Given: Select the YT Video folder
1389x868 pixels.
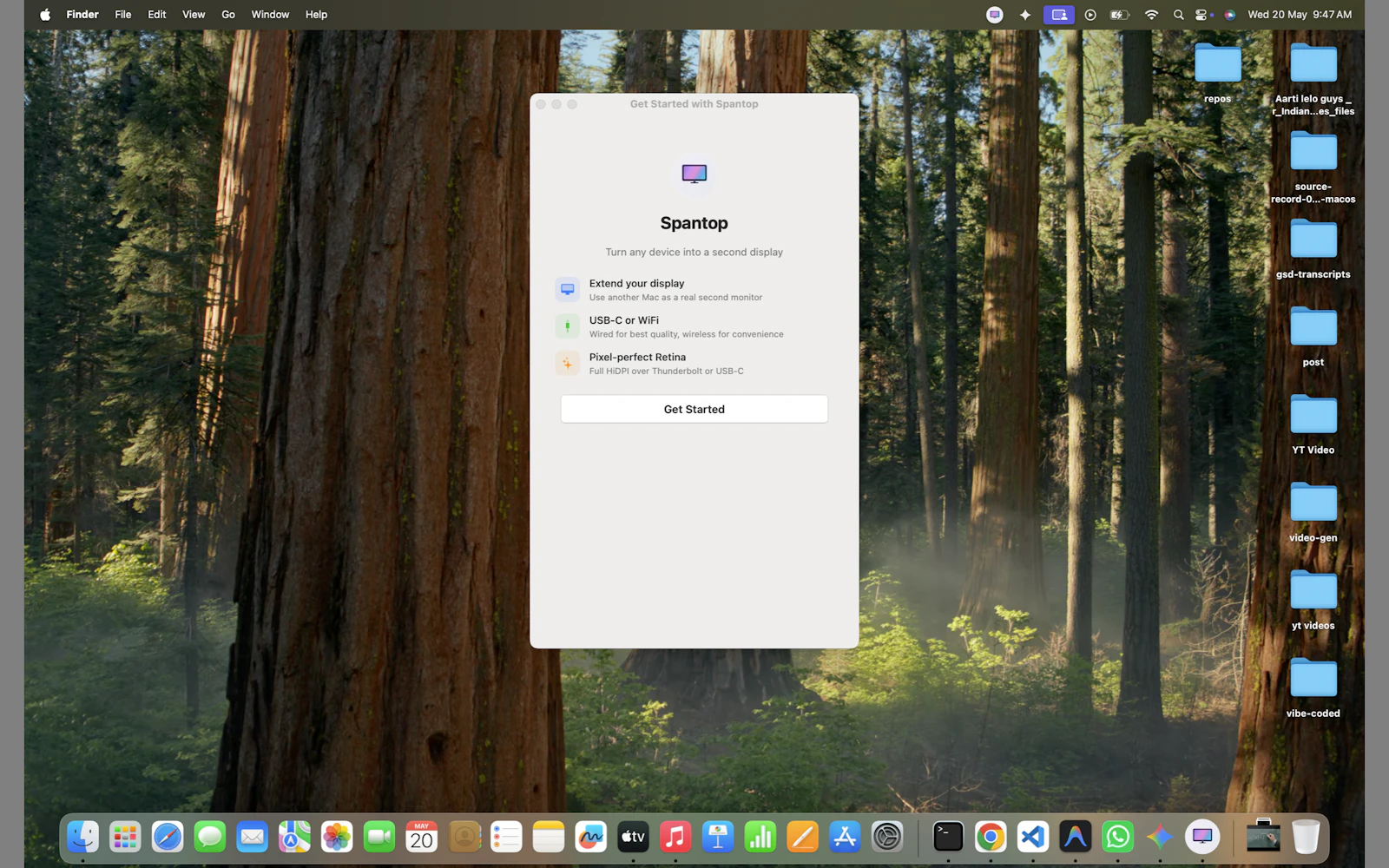Looking at the screenshot, I should point(1313,415).
